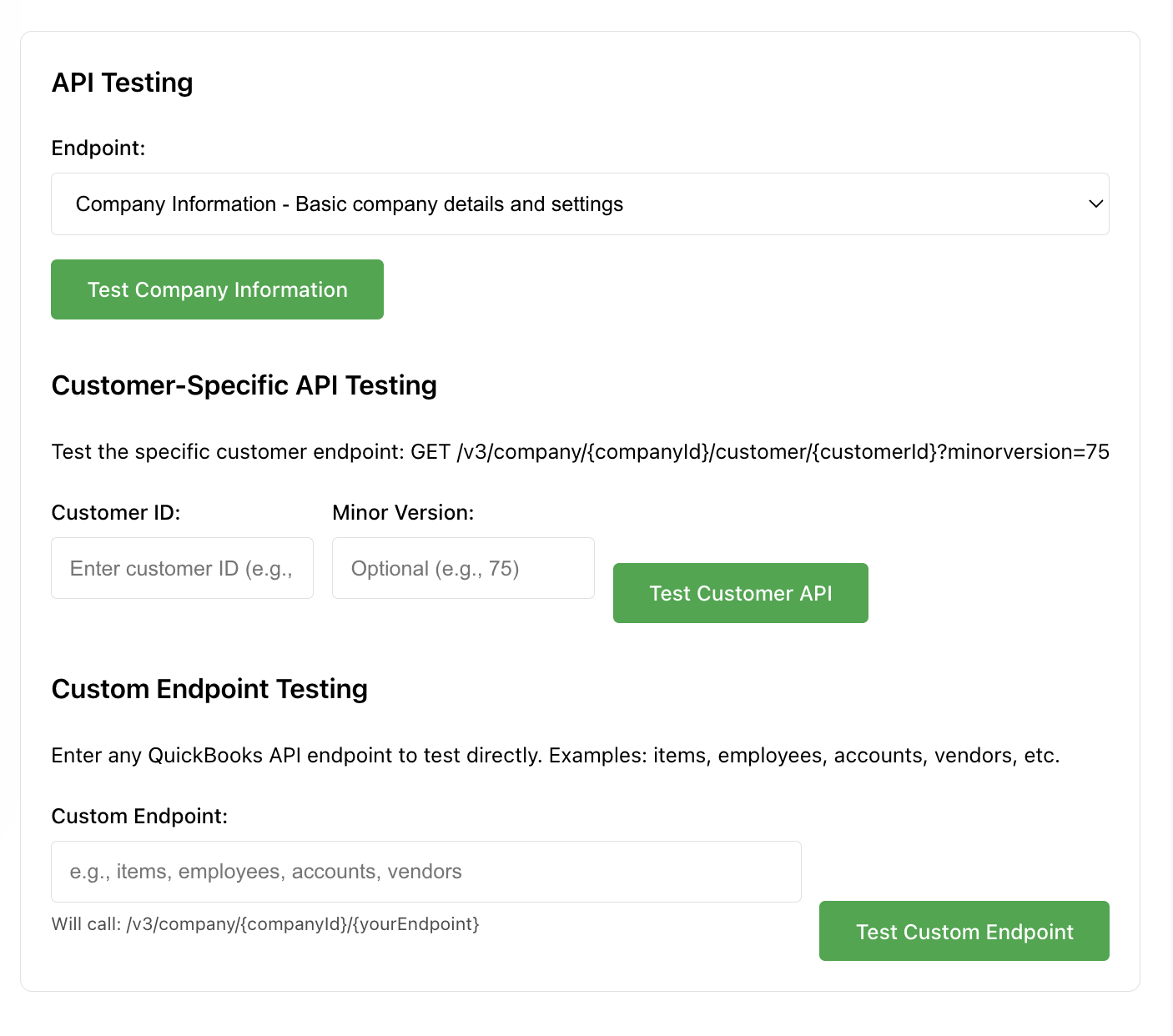Run the Test Customer API button
The width and height of the screenshot is (1173, 1036).
tap(740, 593)
